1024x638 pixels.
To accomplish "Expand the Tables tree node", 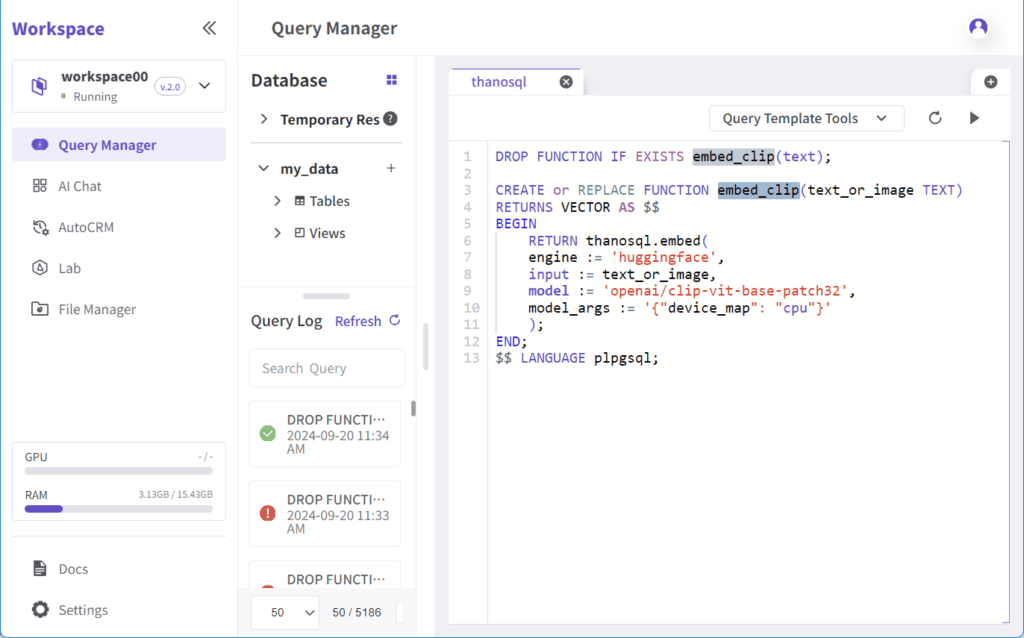I will point(278,201).
